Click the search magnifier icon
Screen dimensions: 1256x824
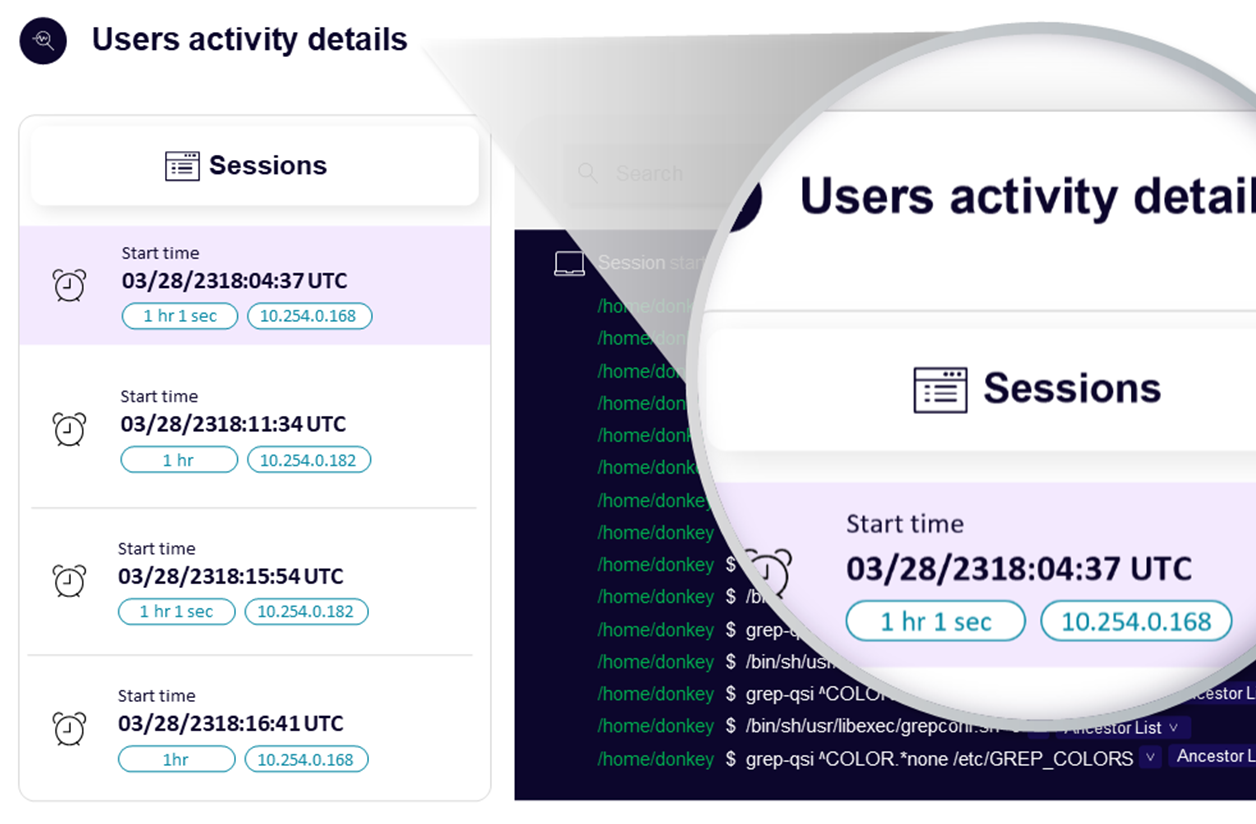(588, 173)
